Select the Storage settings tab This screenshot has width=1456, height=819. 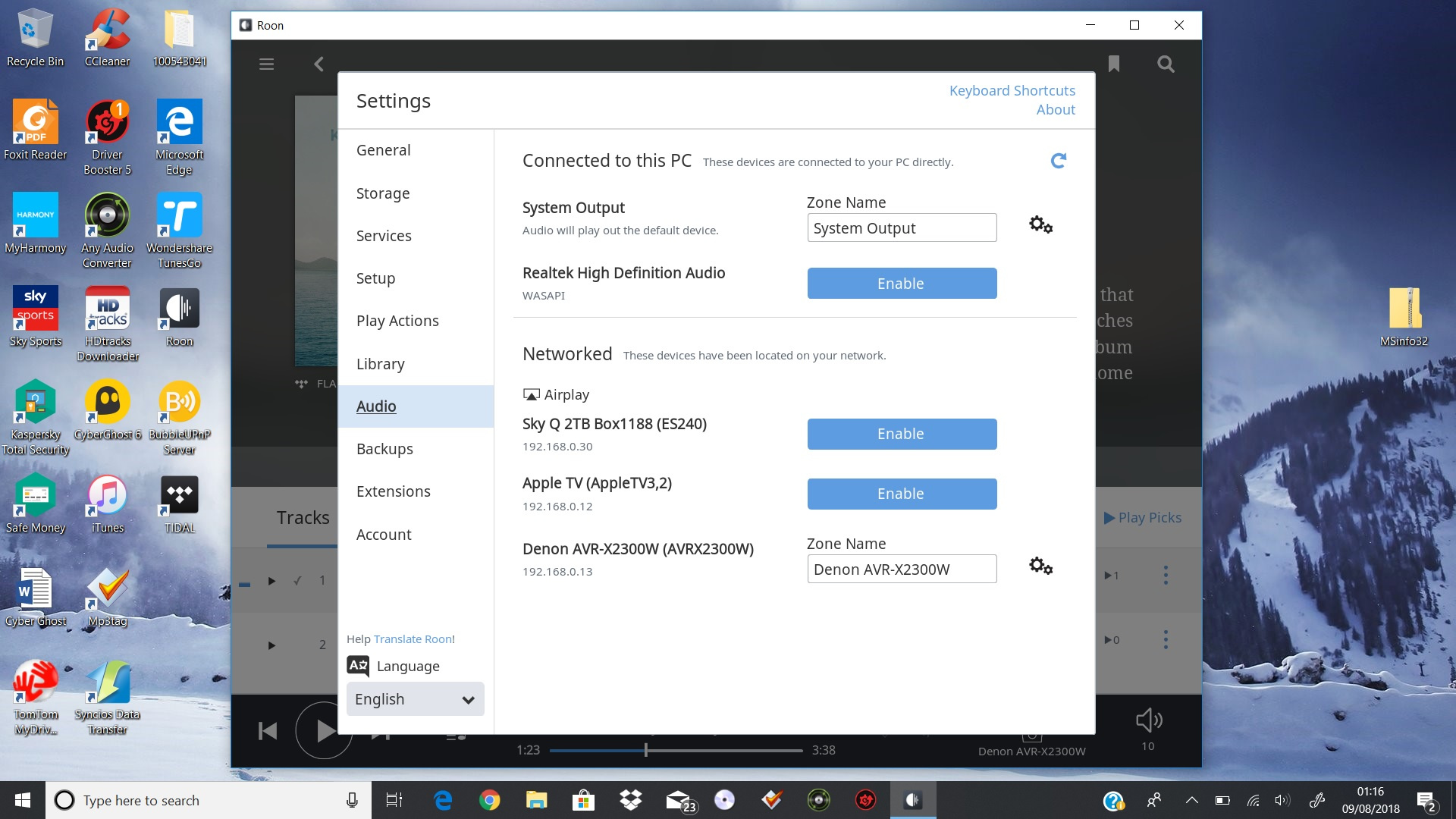416,193
